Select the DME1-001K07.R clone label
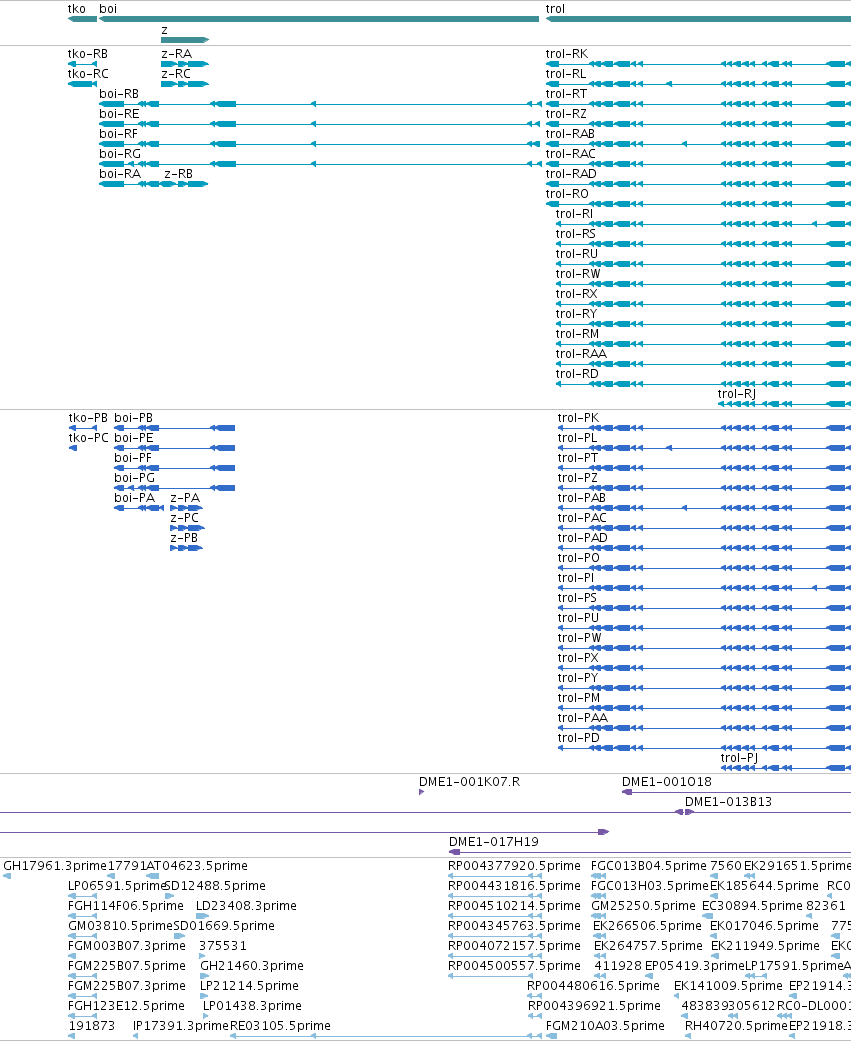 469,782
